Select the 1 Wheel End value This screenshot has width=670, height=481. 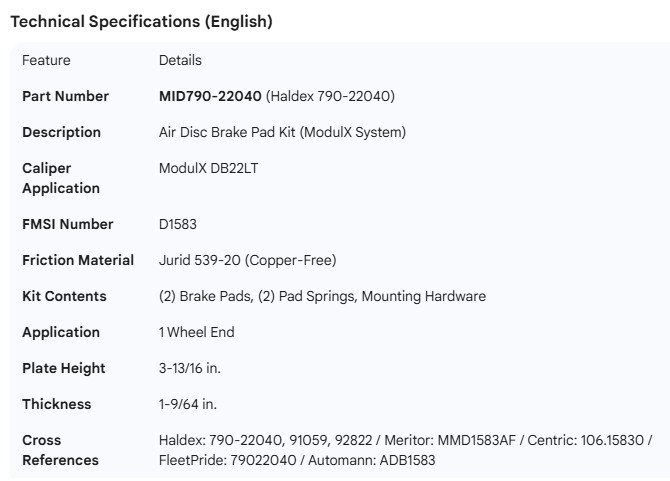pos(196,332)
